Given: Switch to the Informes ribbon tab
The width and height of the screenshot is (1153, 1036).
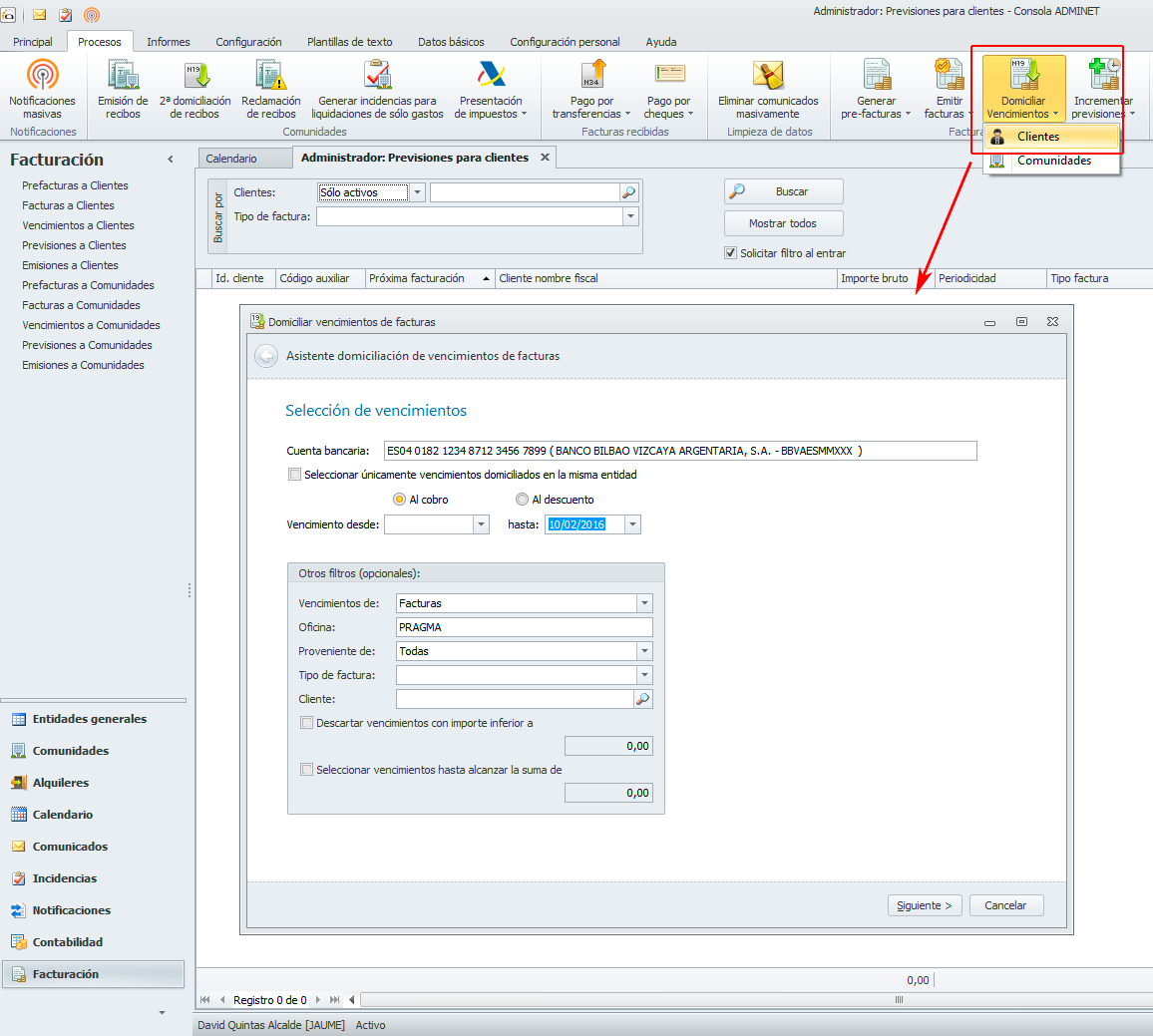Looking at the screenshot, I should pyautogui.click(x=168, y=42).
